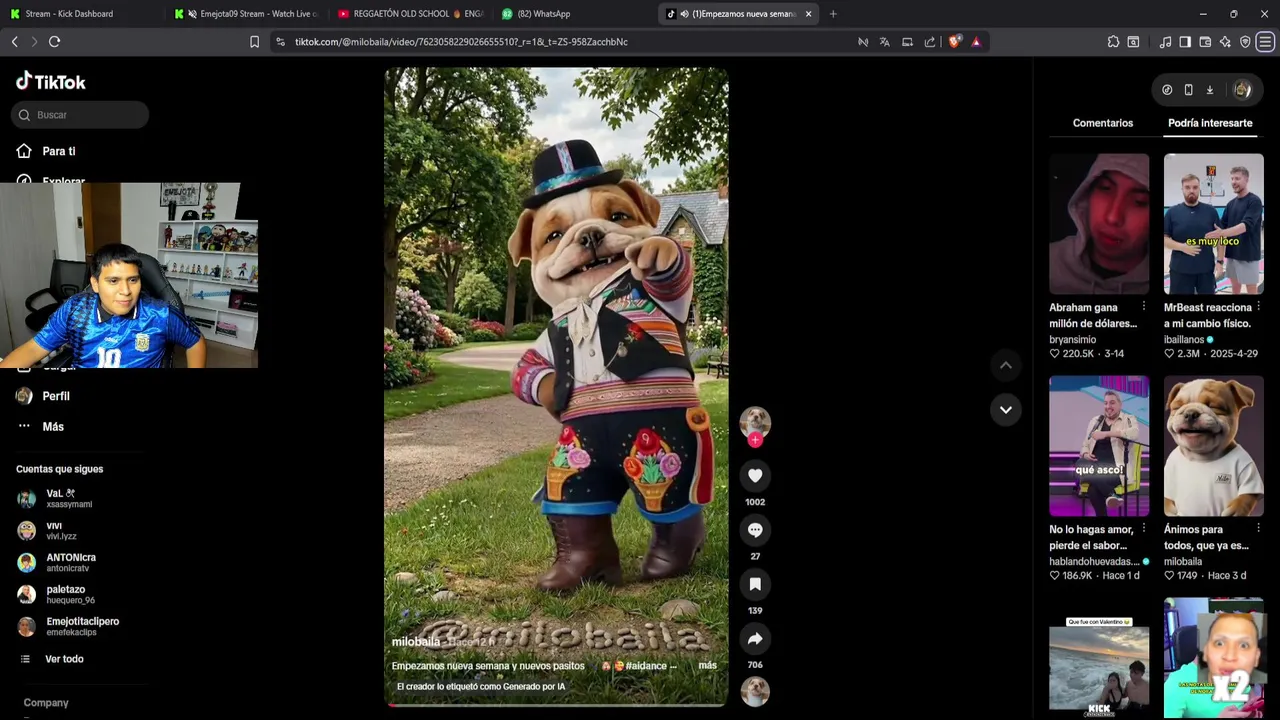Mute the TikTok tab via speaker icon

tap(684, 14)
